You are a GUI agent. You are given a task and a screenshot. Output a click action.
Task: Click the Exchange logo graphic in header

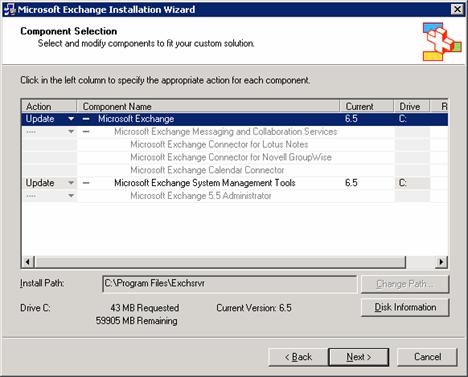[442, 42]
